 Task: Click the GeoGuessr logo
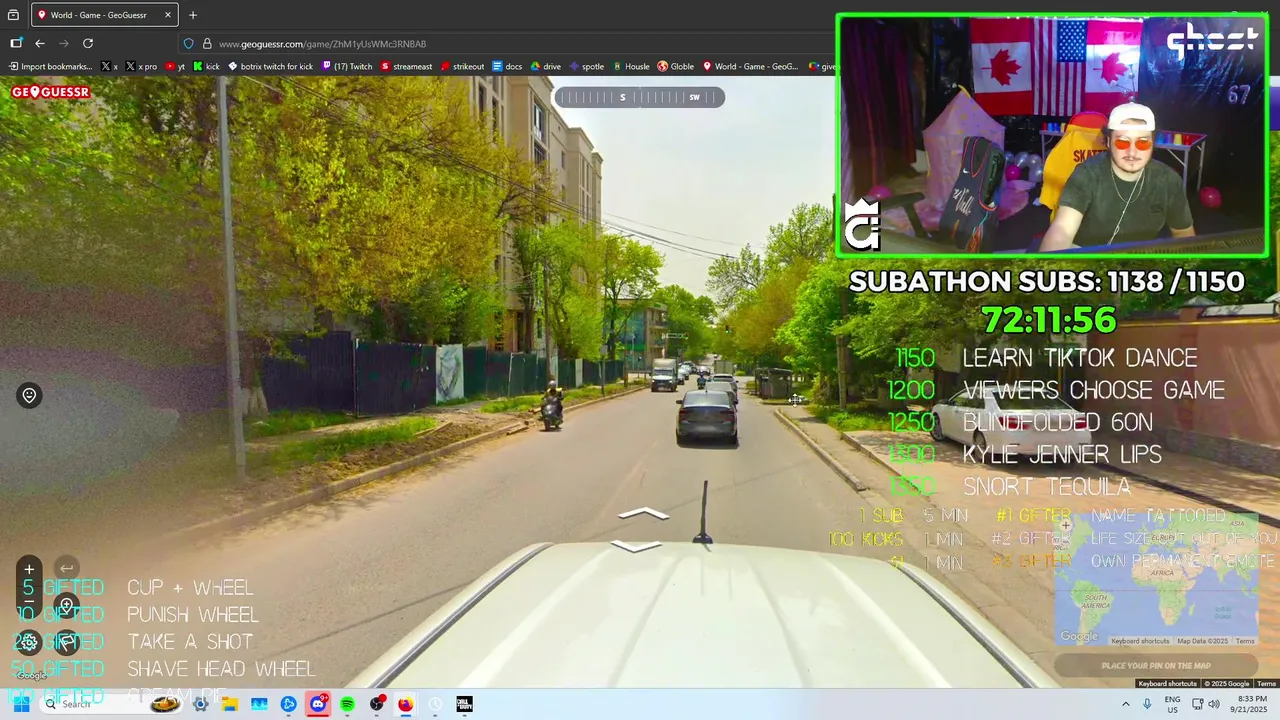pos(51,92)
